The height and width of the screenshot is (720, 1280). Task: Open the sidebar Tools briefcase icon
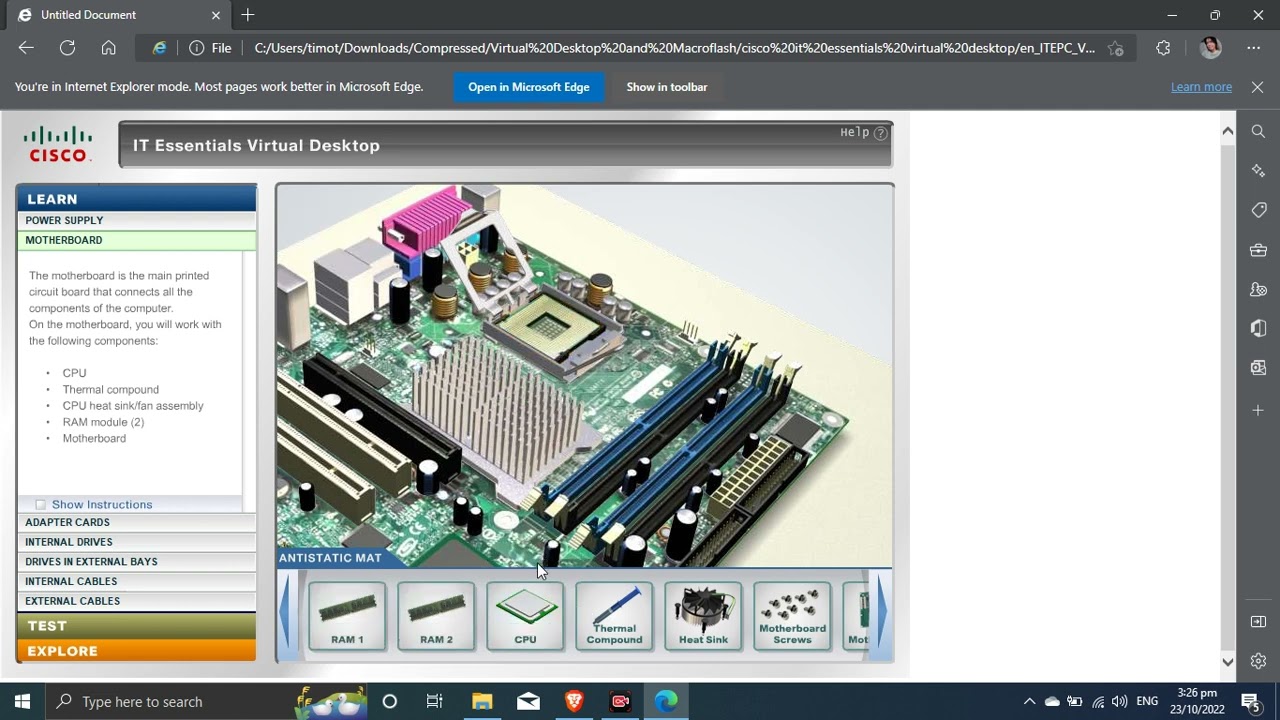1258,249
